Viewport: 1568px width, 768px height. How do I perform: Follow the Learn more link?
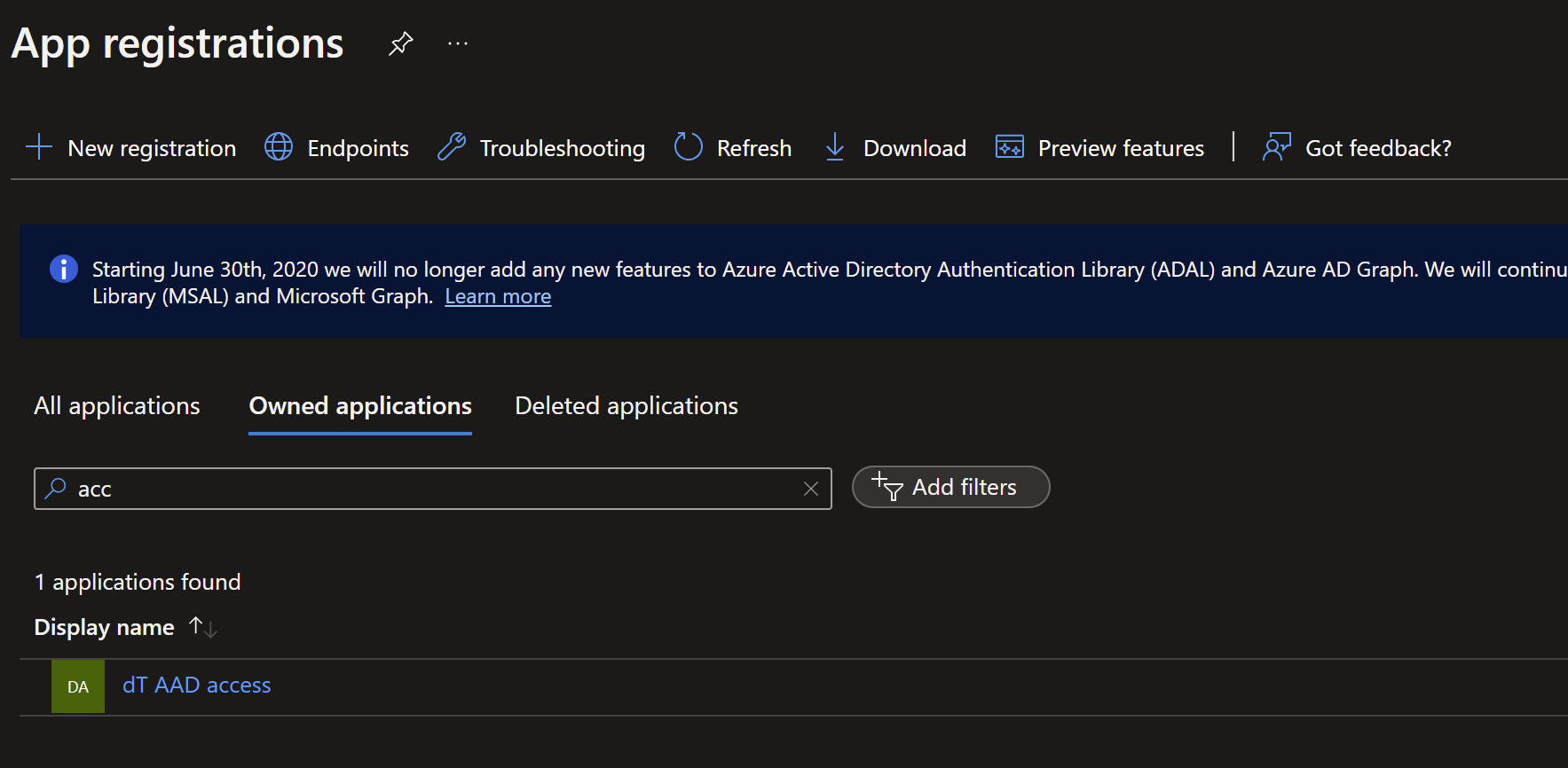(498, 297)
